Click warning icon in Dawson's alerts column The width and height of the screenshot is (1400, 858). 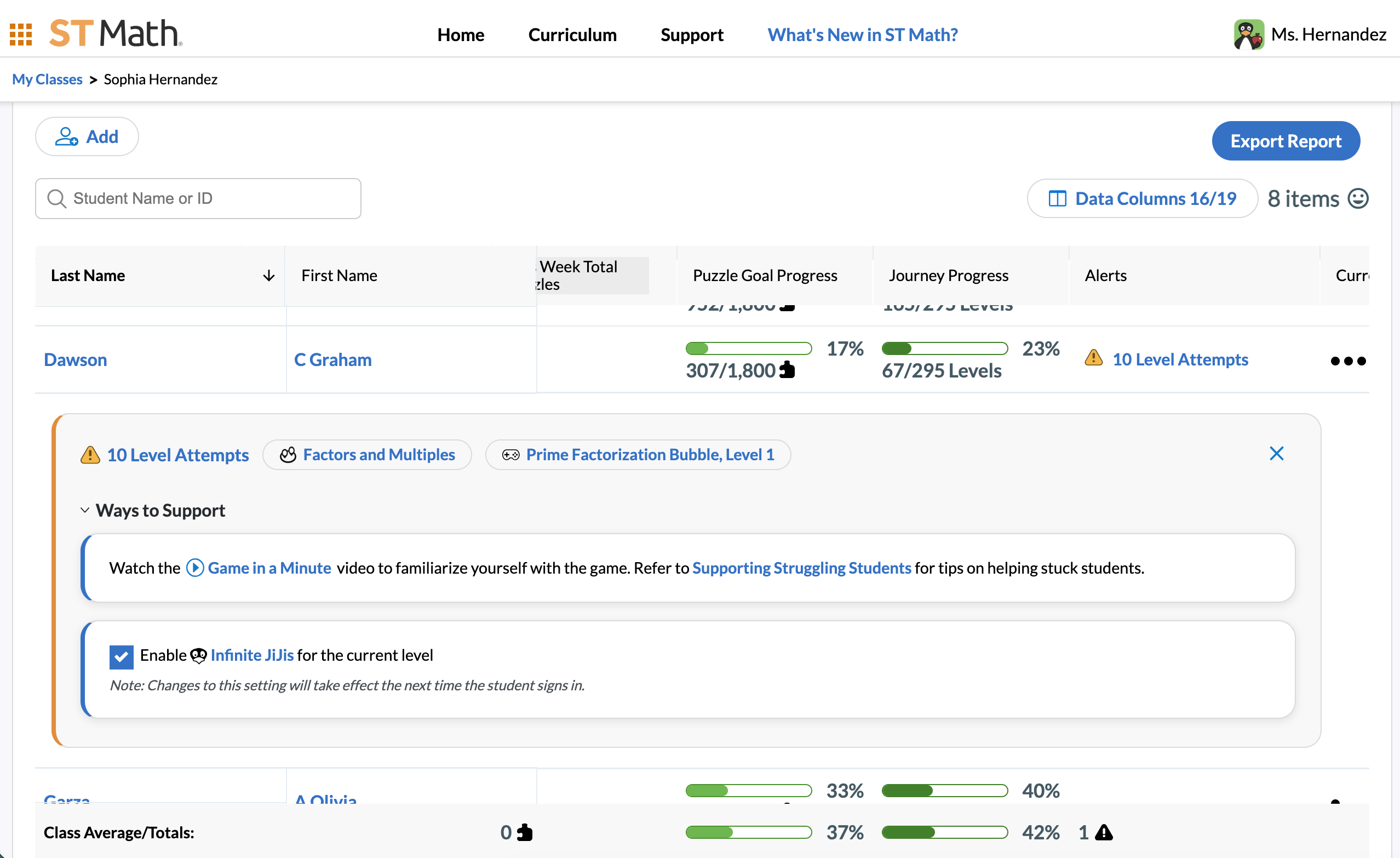(x=1093, y=358)
